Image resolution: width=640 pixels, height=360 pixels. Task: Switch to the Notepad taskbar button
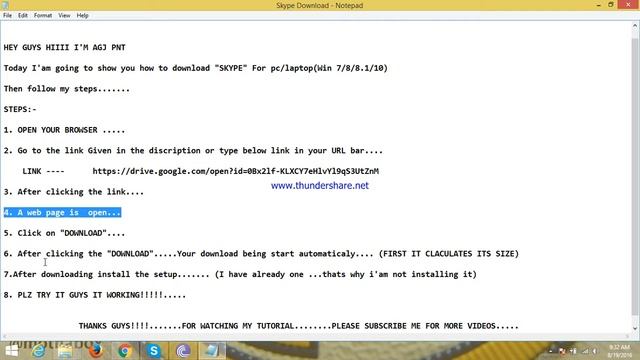pyautogui.click(x=212, y=351)
